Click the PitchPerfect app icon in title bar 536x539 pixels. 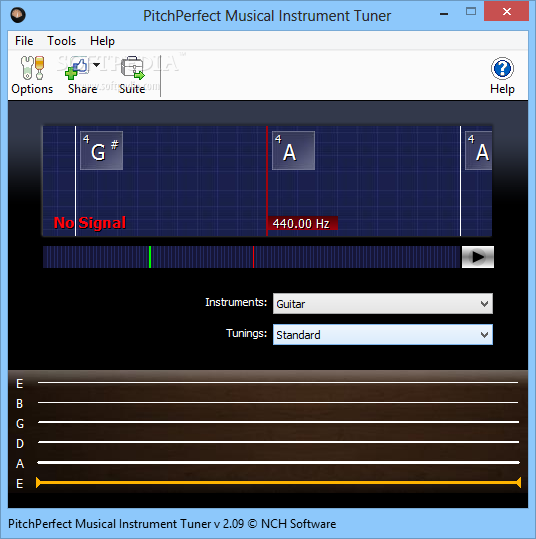click(18, 15)
